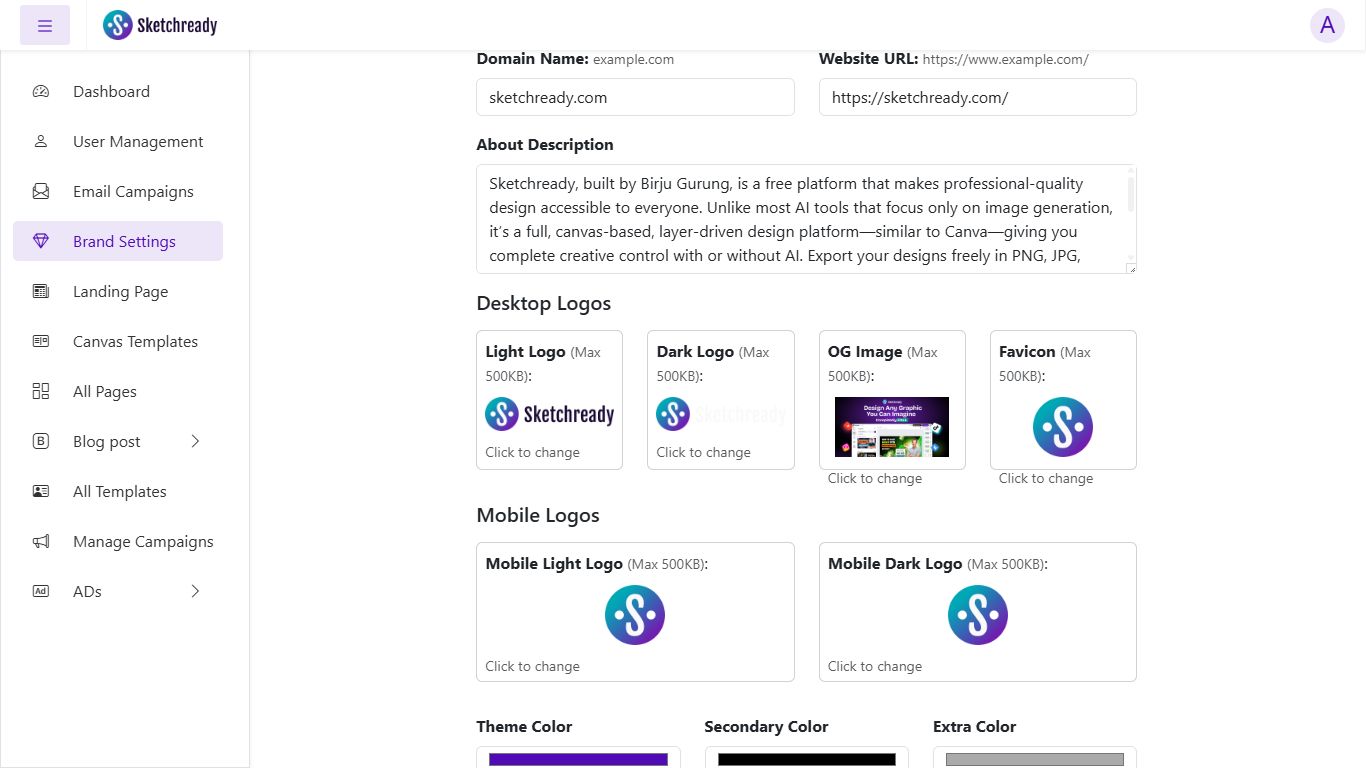This screenshot has width=1366, height=768.
Task: Open the Landing Page menu item
Action: point(120,291)
